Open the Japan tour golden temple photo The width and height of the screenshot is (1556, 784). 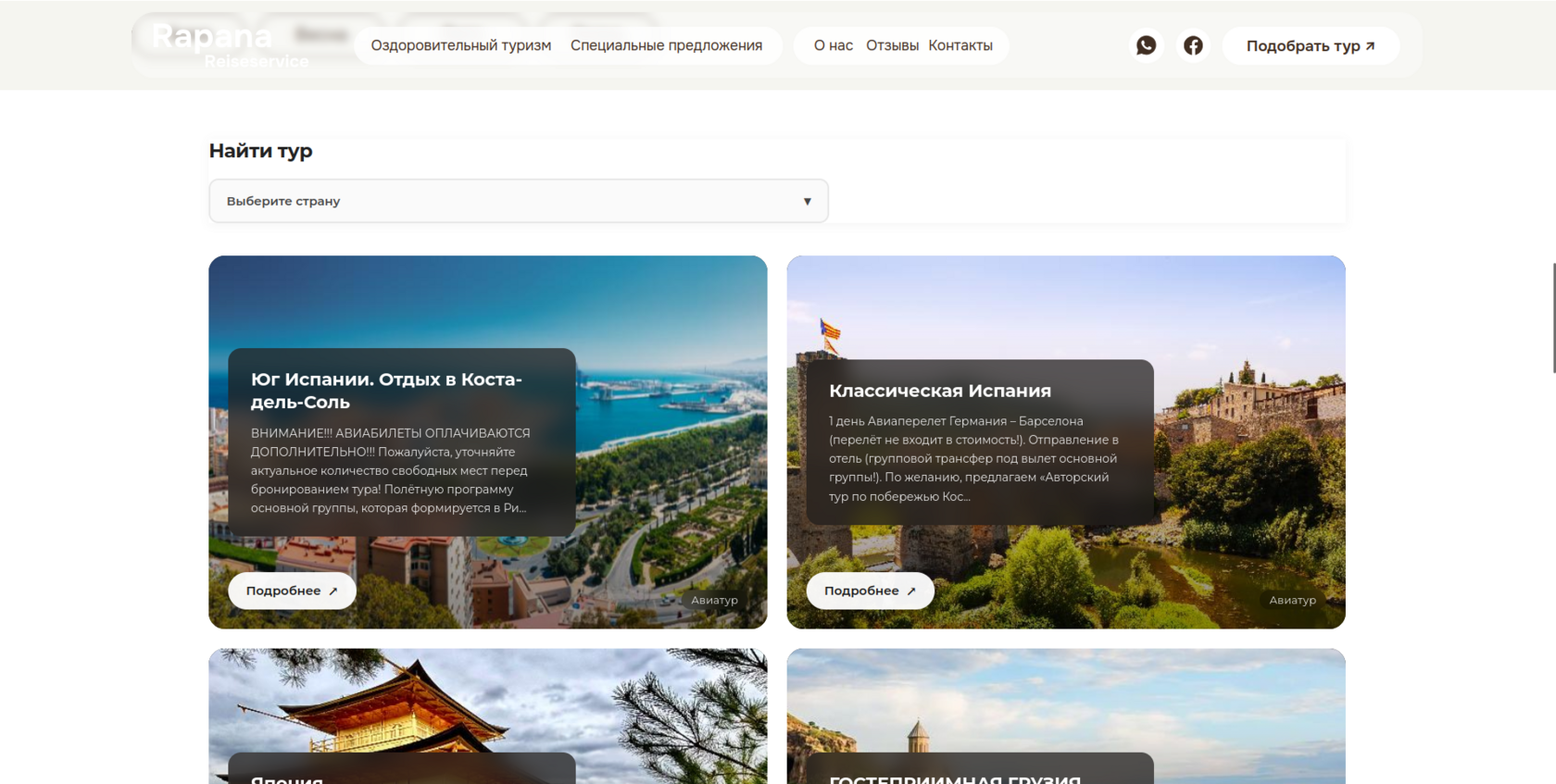pyautogui.click(x=488, y=716)
